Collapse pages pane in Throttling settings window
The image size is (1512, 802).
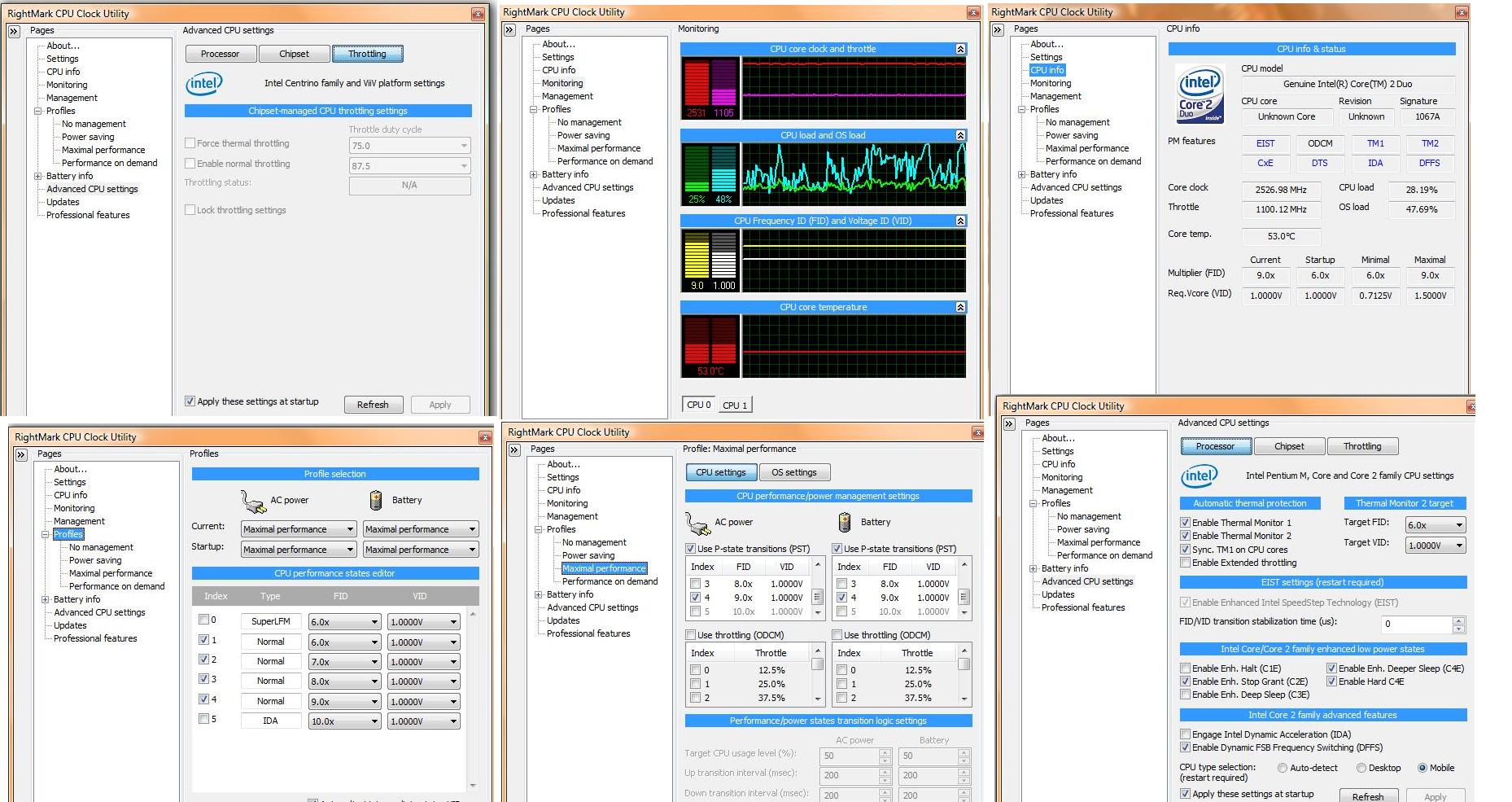coord(14,31)
